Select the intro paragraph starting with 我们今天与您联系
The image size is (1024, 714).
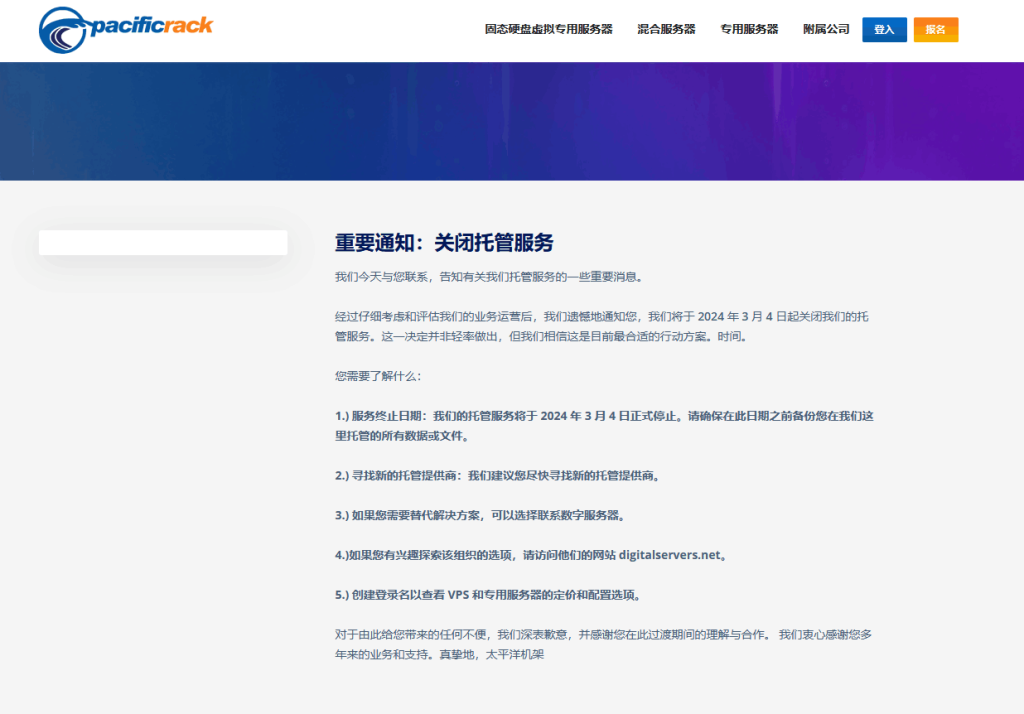[490, 276]
